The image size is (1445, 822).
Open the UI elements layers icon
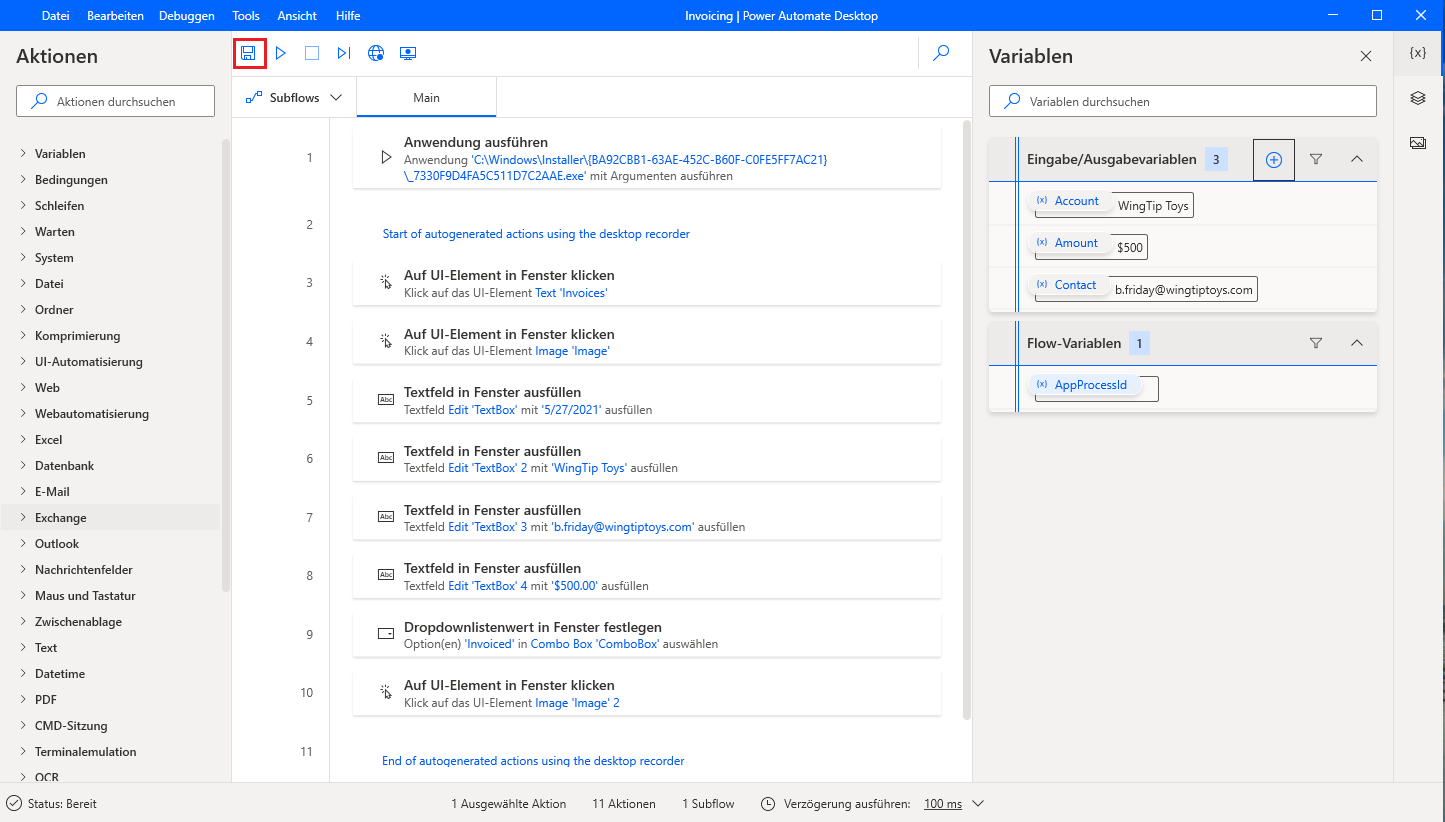pos(1418,98)
